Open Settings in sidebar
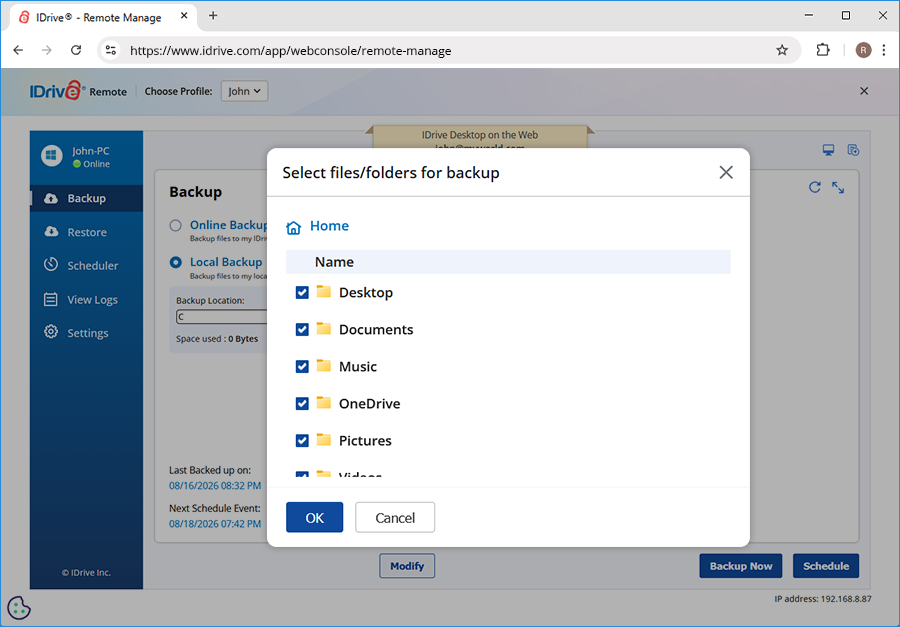 (x=87, y=332)
